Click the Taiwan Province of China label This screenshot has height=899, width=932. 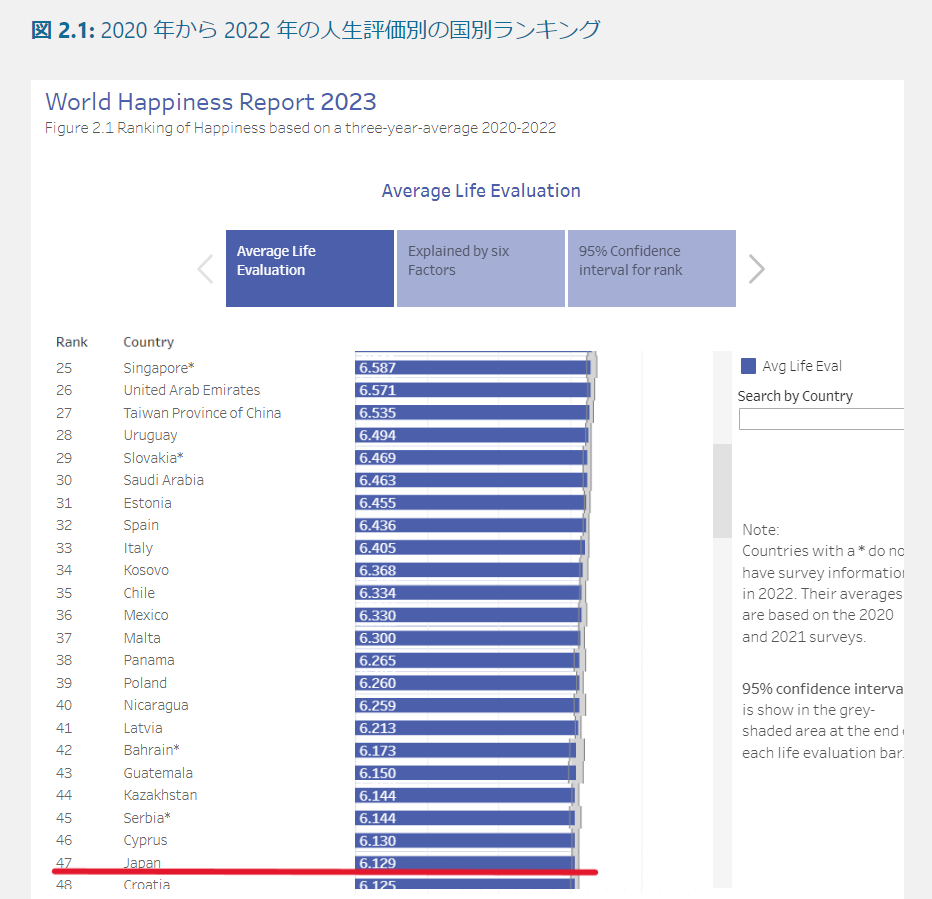202,413
